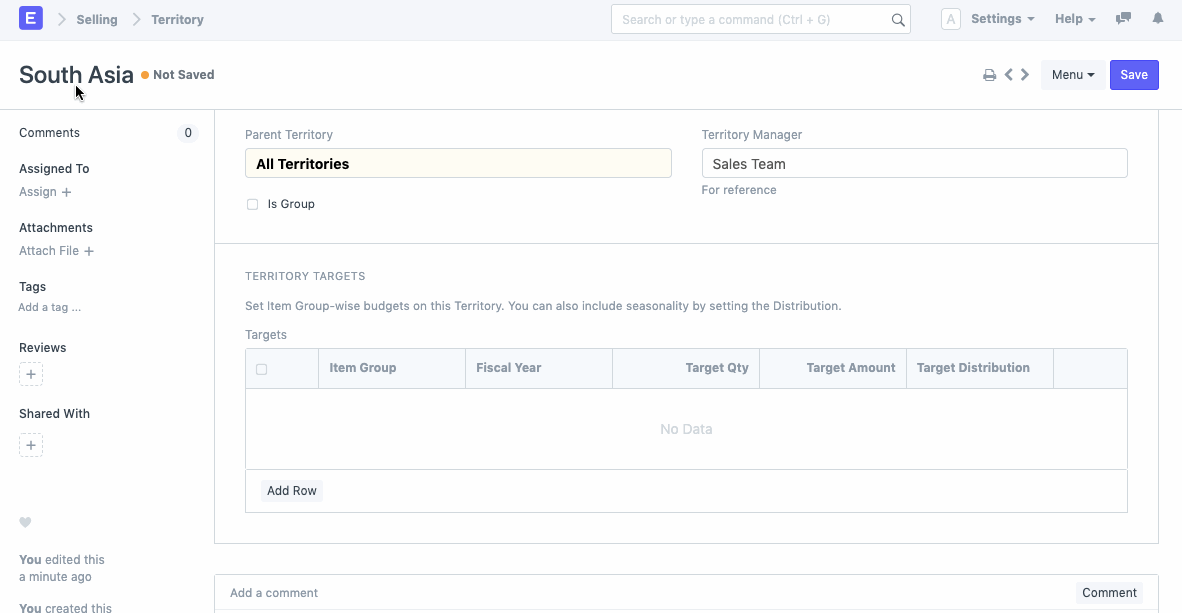1182x613 pixels.
Task: Save the South Asia territory
Action: coord(1134,74)
